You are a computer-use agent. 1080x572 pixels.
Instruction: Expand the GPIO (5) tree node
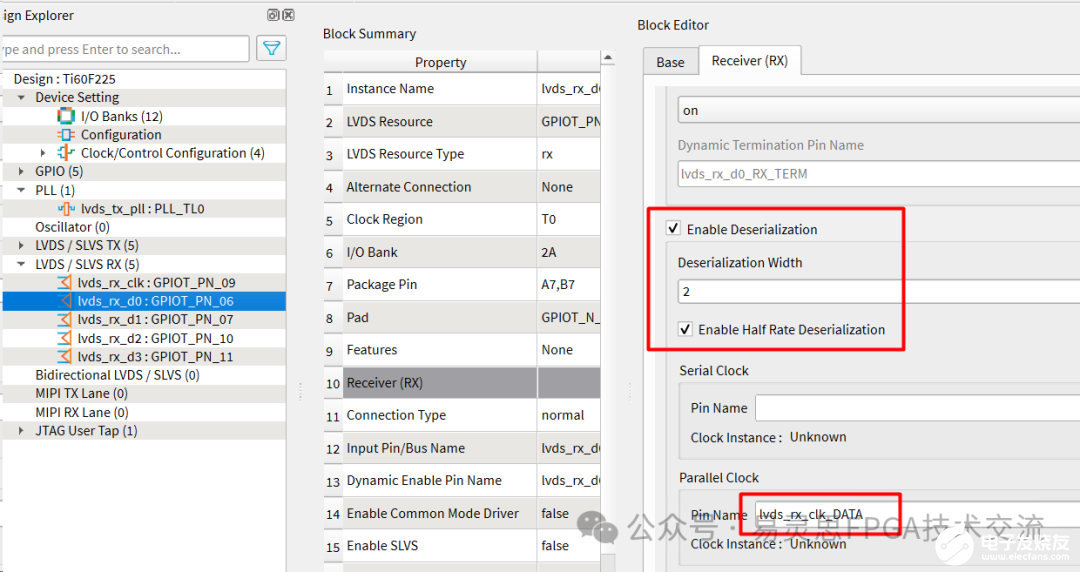(x=22, y=172)
